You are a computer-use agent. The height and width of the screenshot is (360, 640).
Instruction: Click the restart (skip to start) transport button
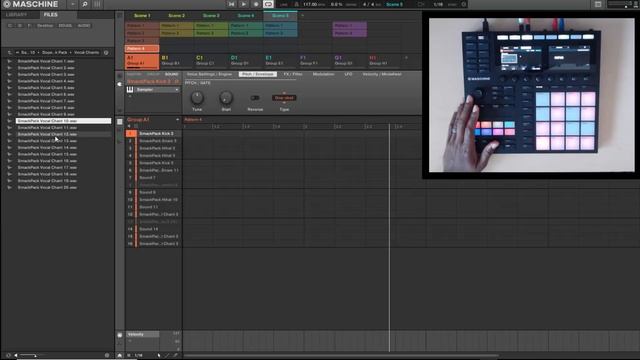(231, 4)
